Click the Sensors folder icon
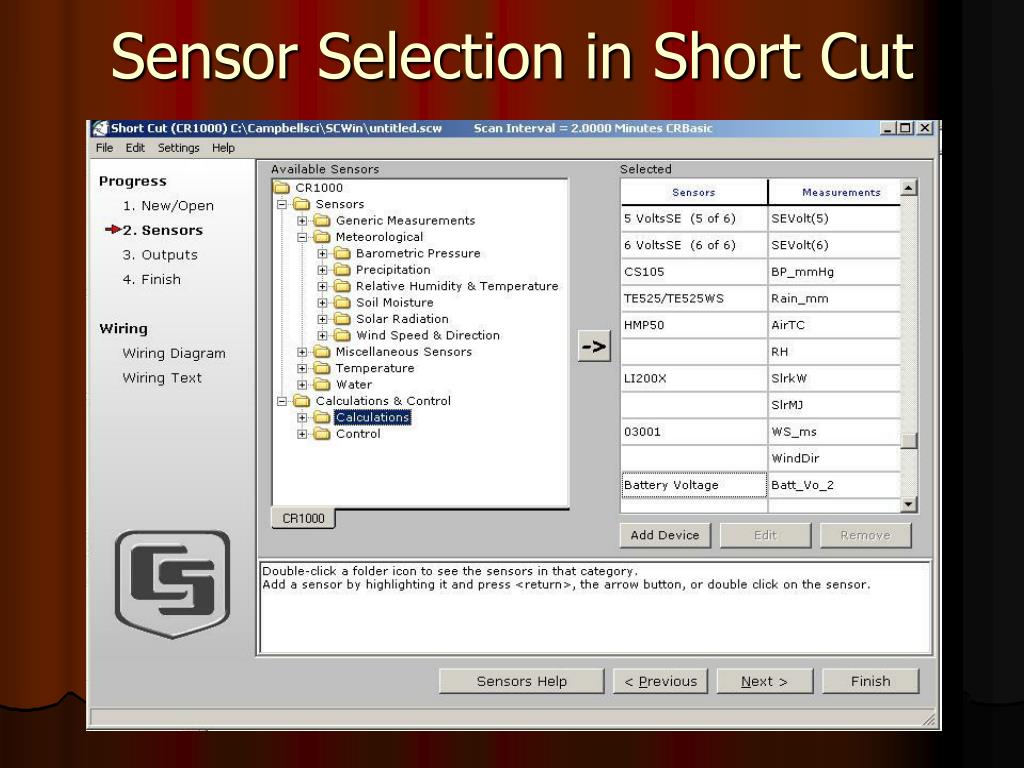The image size is (1024, 768). tap(302, 204)
